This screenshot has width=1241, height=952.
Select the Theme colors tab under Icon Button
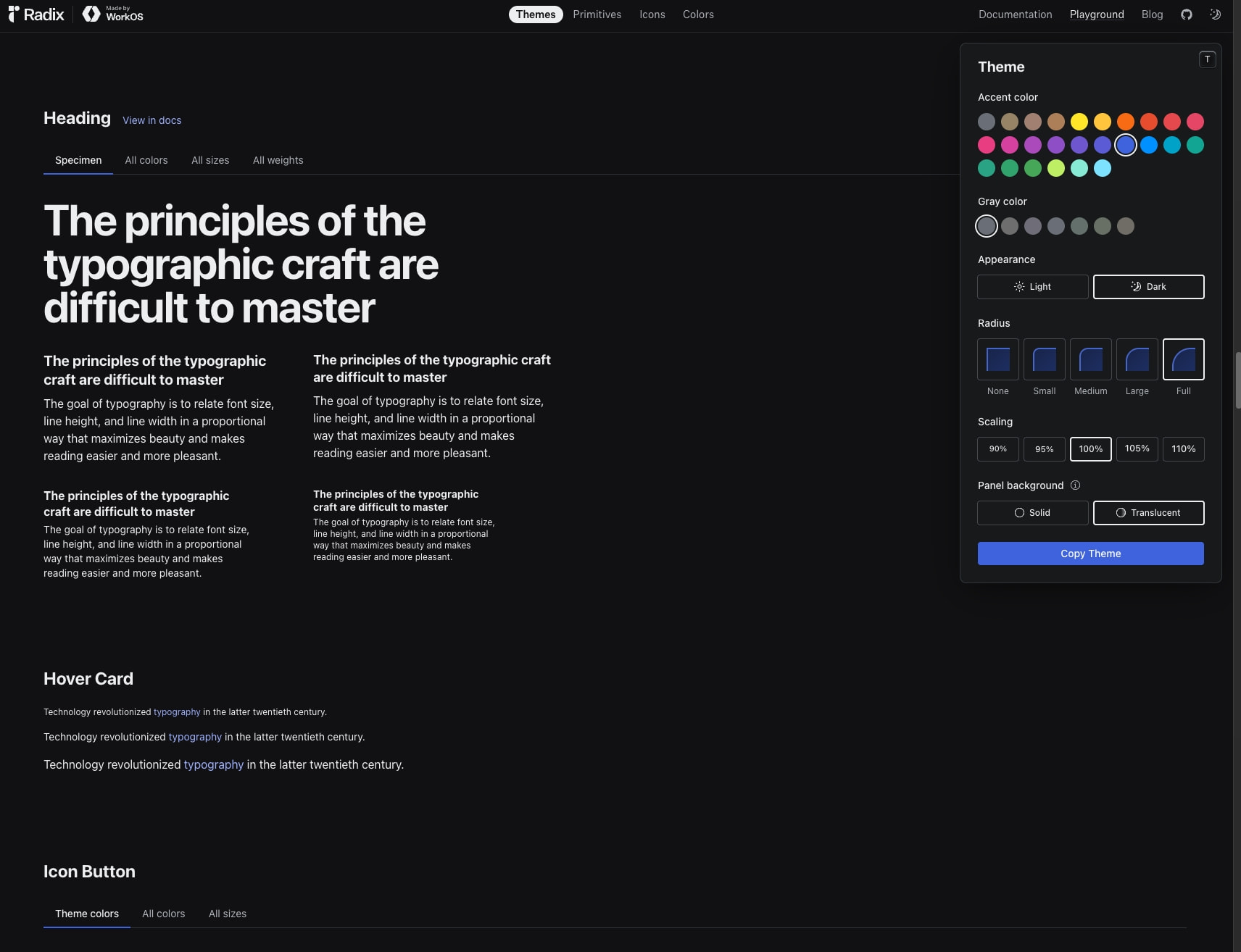click(87, 914)
